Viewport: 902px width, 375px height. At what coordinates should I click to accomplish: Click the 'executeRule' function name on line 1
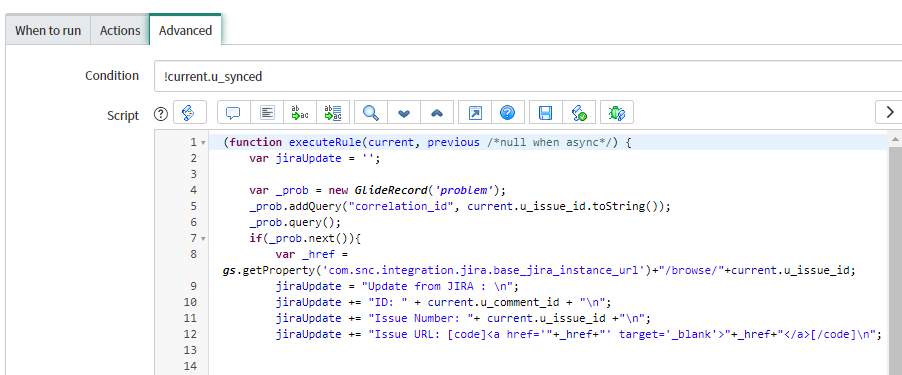coord(325,142)
